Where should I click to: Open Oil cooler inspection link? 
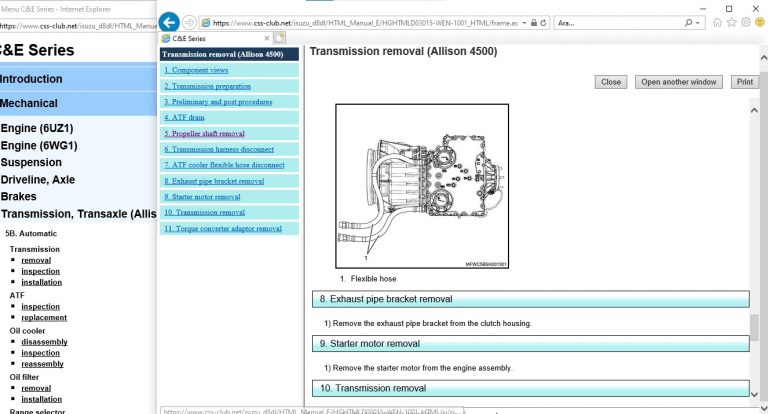pos(40,353)
